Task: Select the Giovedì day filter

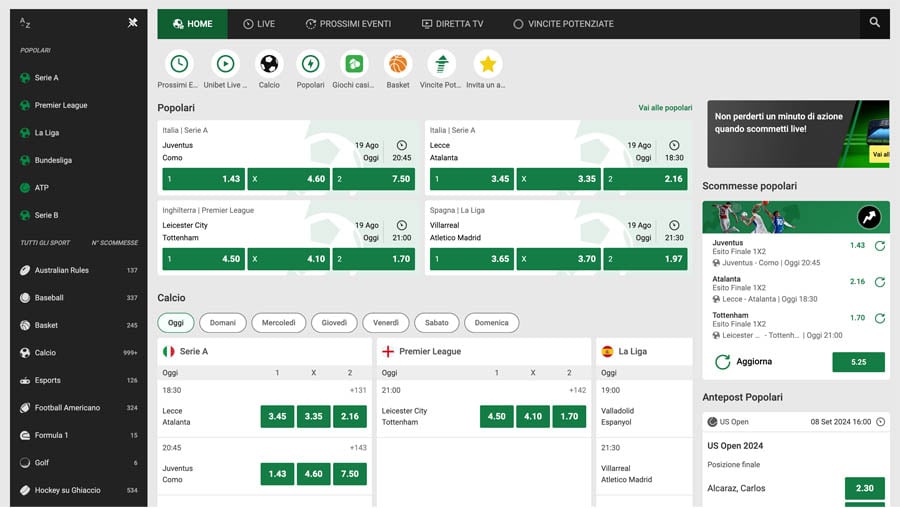Action: click(x=334, y=323)
